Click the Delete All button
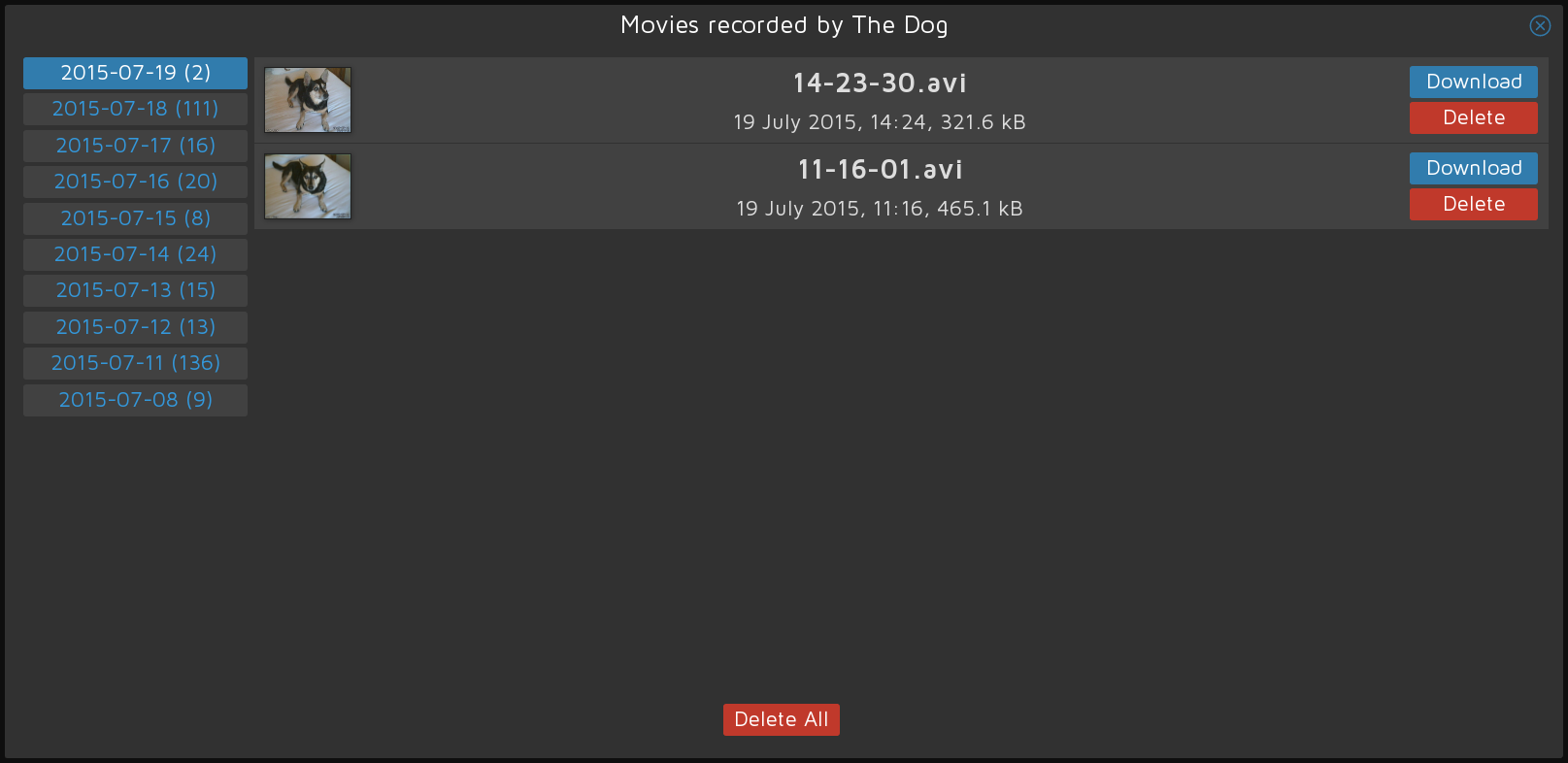The image size is (1568, 763). click(782, 719)
